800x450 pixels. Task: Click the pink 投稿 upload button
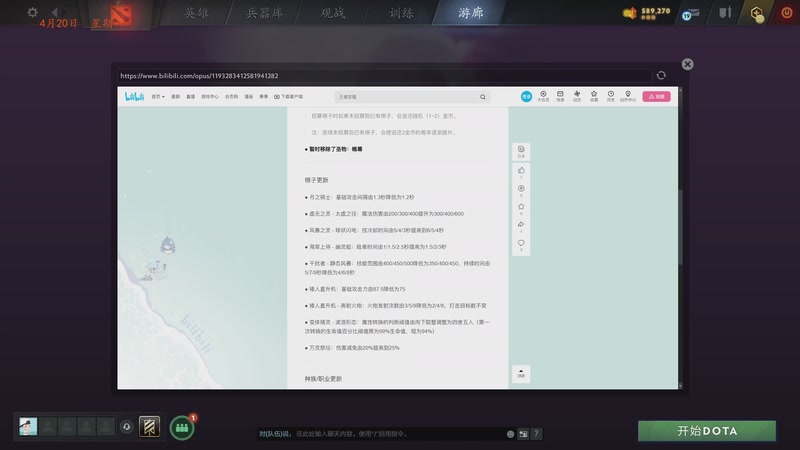pos(657,96)
